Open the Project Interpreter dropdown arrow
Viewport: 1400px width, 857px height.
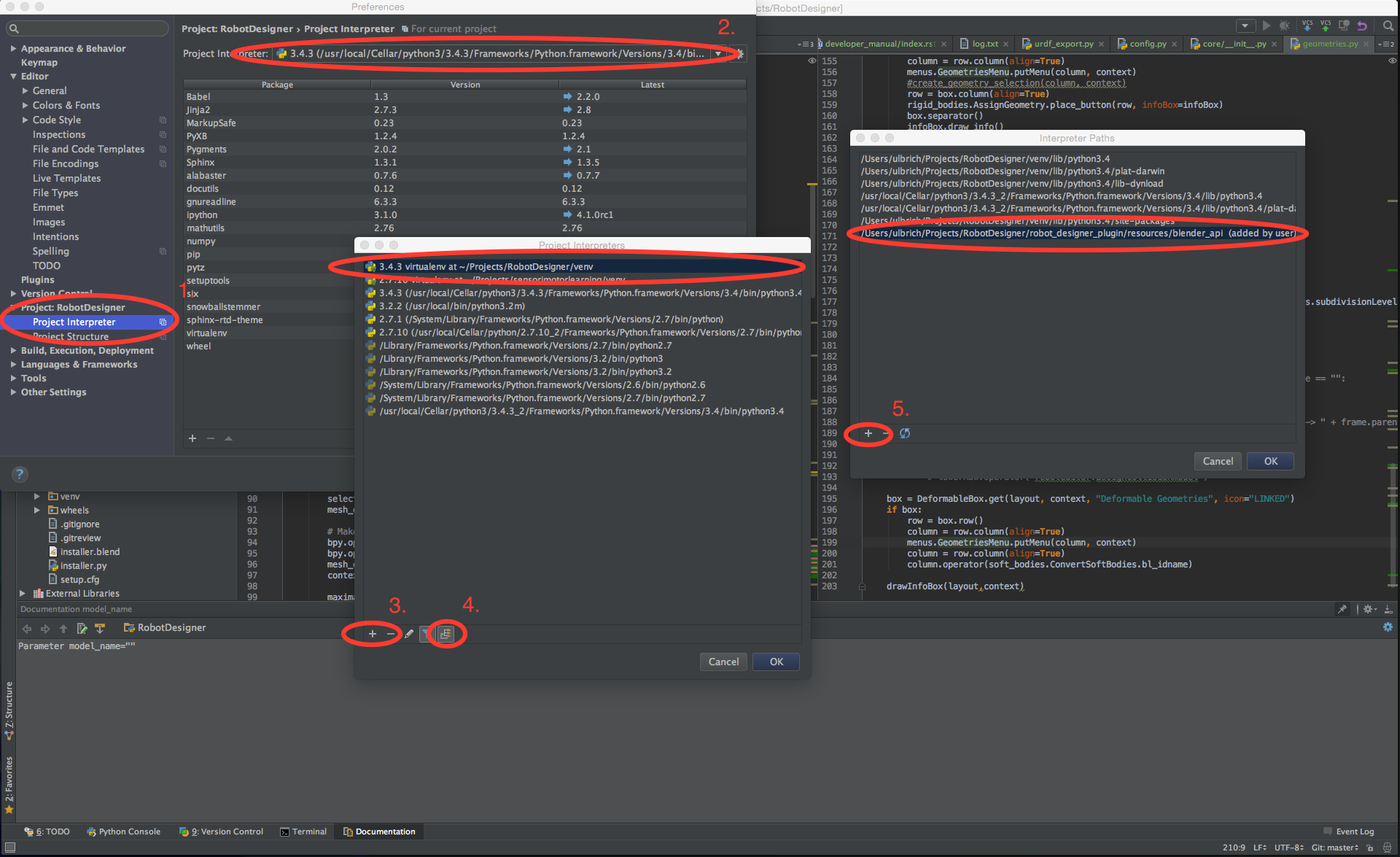(x=718, y=53)
